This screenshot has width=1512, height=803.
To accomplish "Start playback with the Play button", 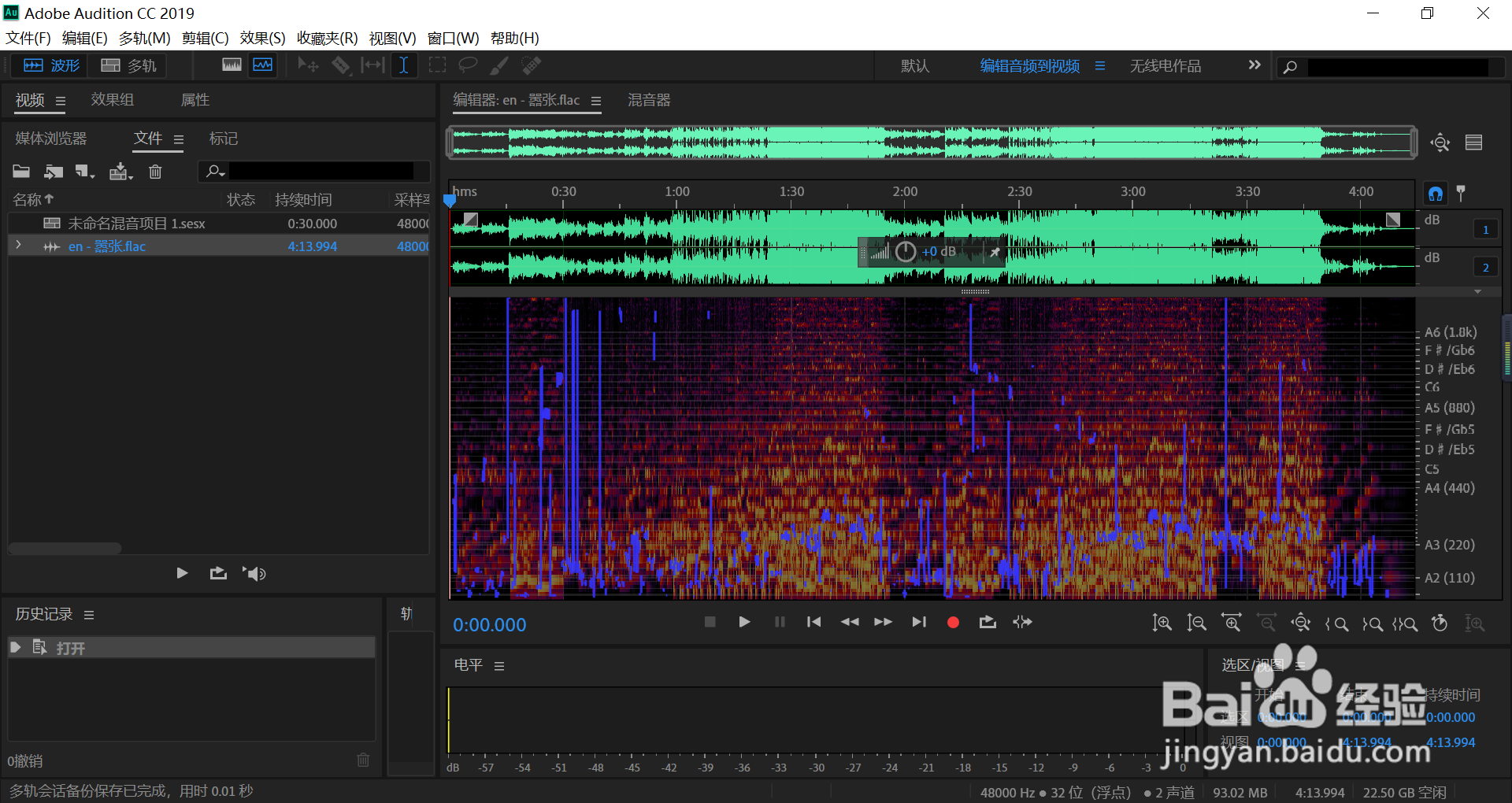I will 744,622.
